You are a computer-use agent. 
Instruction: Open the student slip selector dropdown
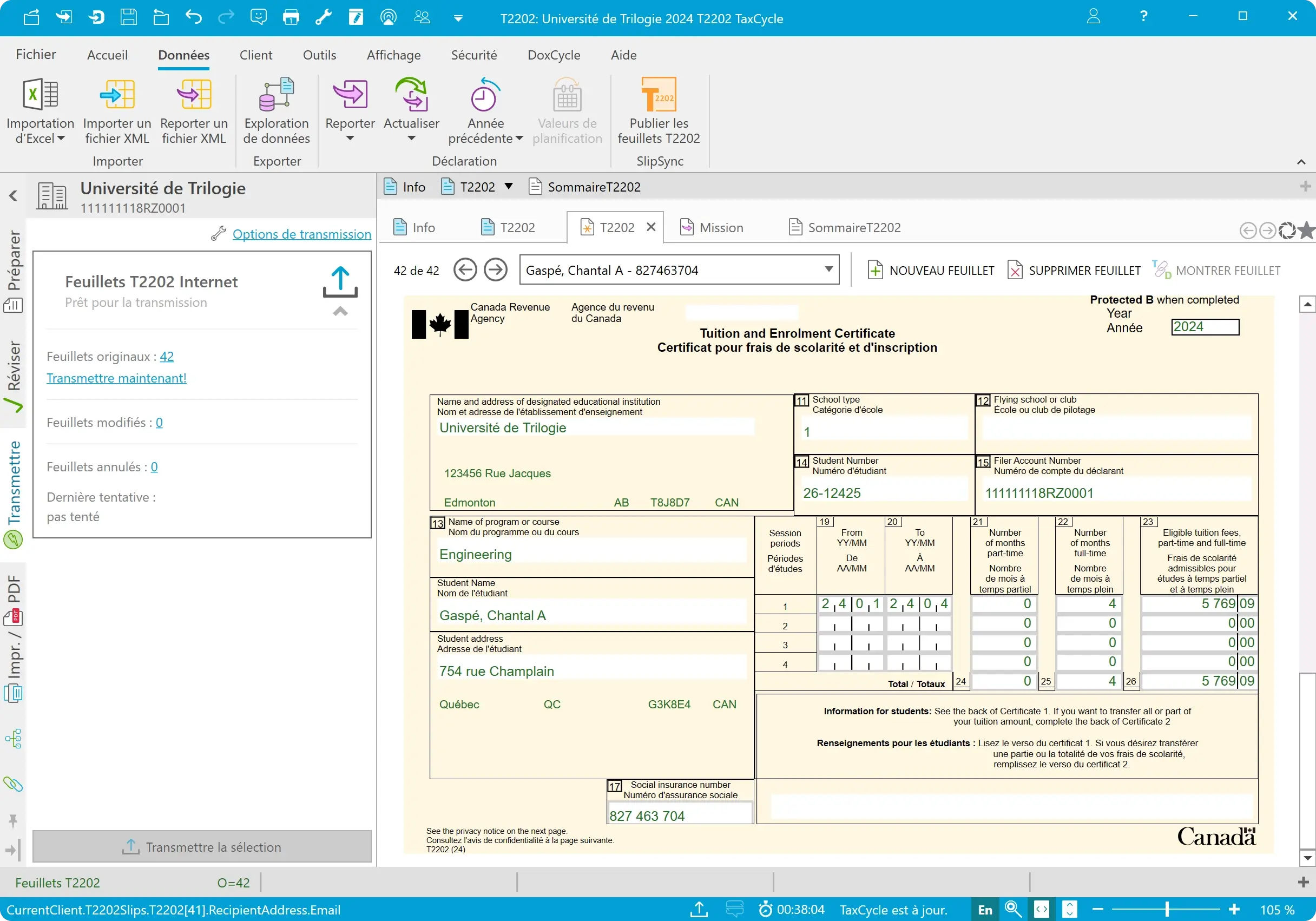[x=828, y=270]
